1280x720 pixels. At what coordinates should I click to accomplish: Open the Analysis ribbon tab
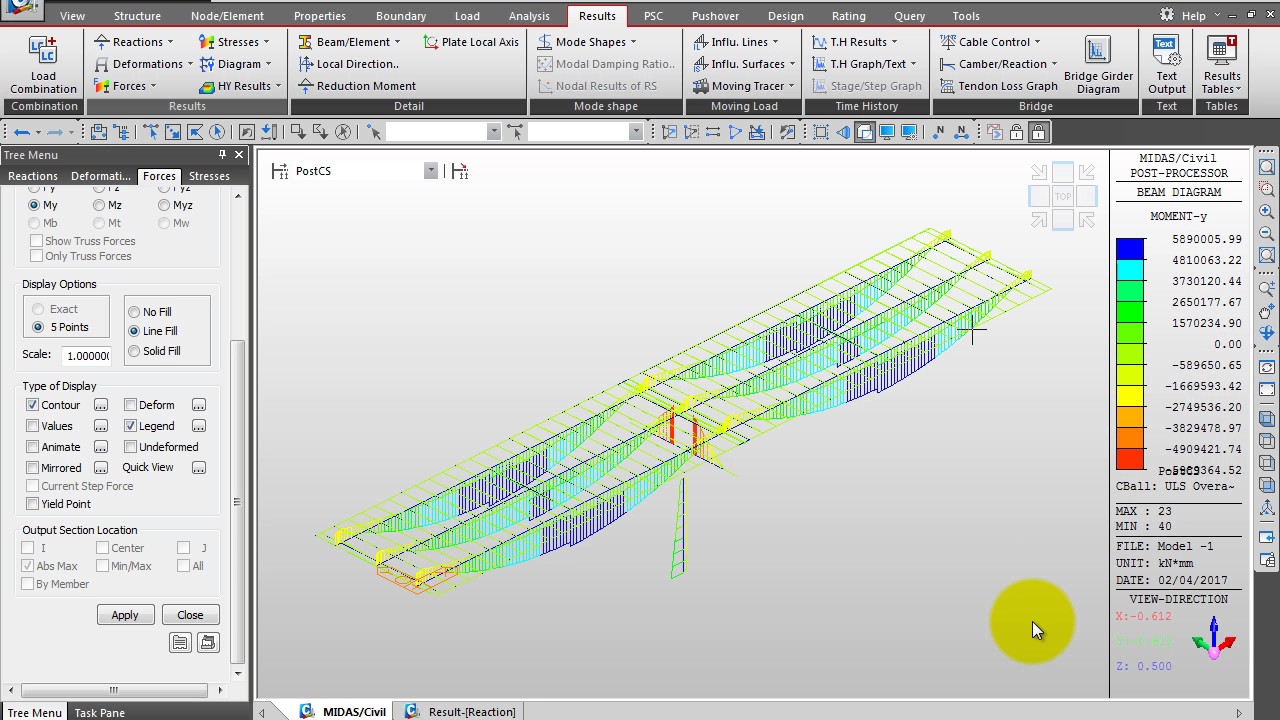point(529,16)
